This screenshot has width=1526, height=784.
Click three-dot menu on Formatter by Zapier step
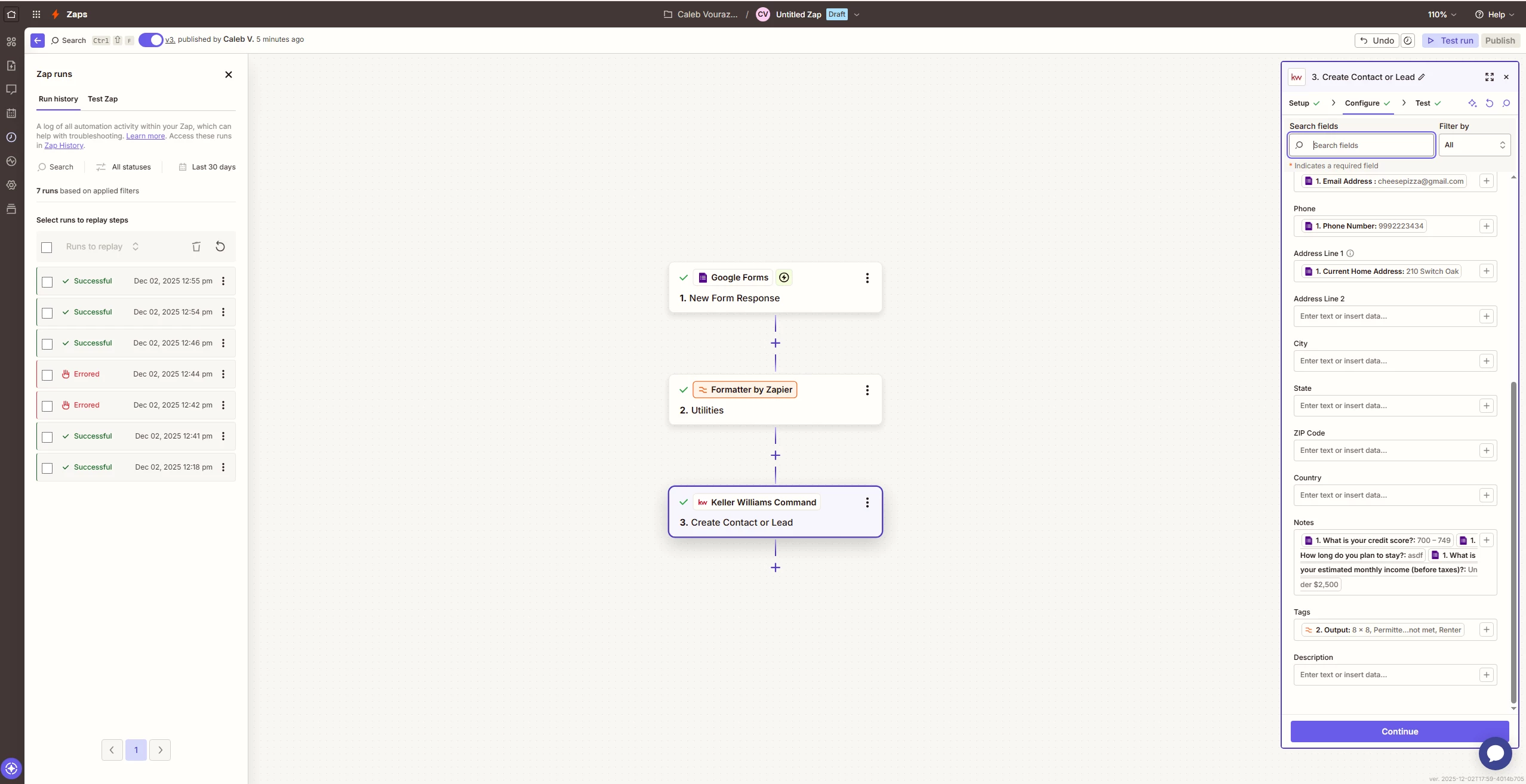click(x=867, y=390)
